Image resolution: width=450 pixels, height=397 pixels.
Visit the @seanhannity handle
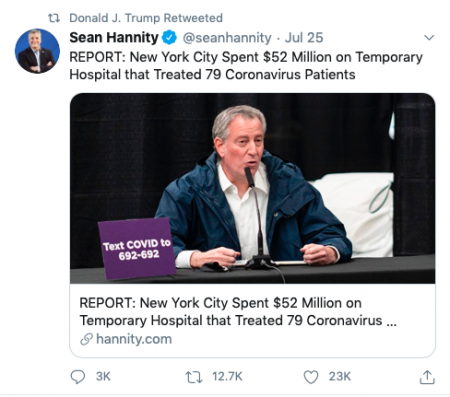point(227,38)
